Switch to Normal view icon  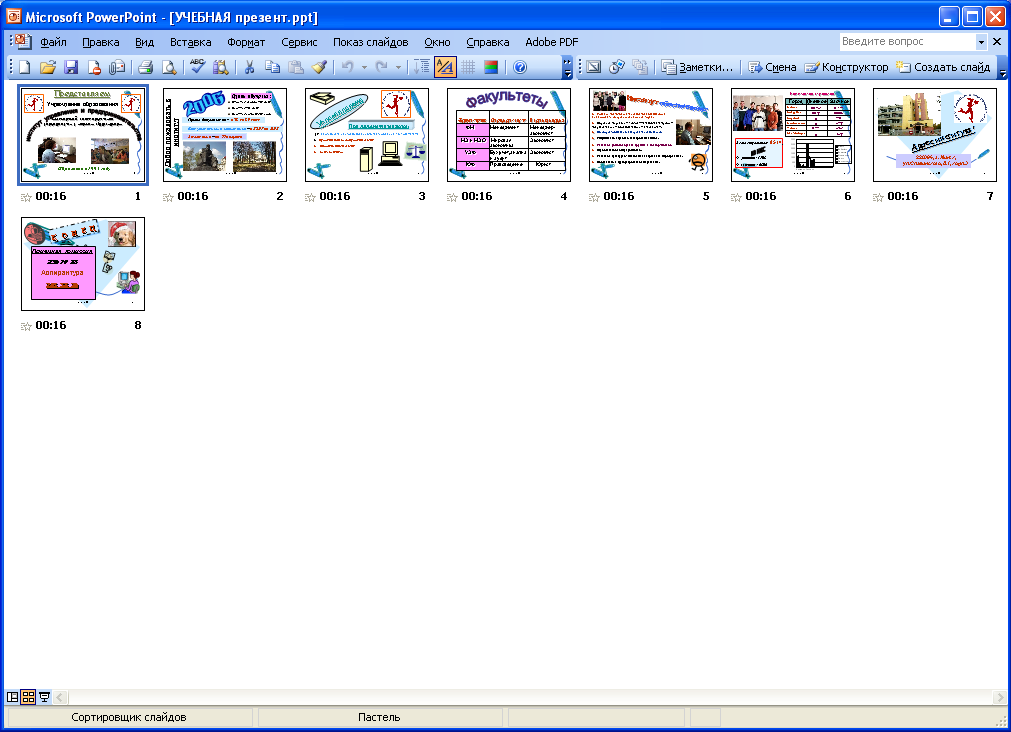[12, 697]
